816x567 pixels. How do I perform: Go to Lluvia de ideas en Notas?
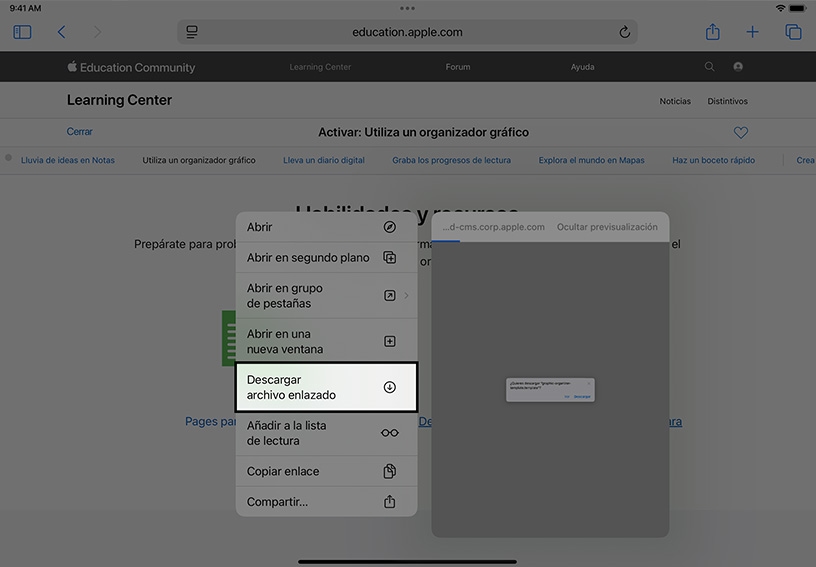pyautogui.click(x=68, y=160)
